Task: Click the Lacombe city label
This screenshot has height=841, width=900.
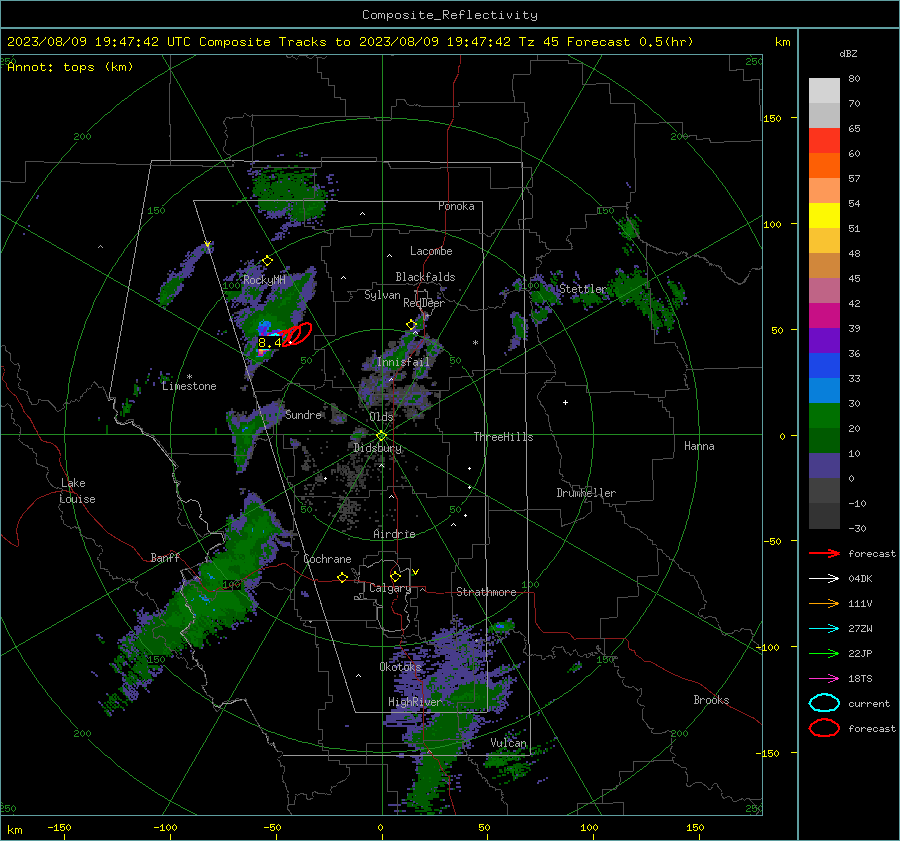Action: (431, 251)
